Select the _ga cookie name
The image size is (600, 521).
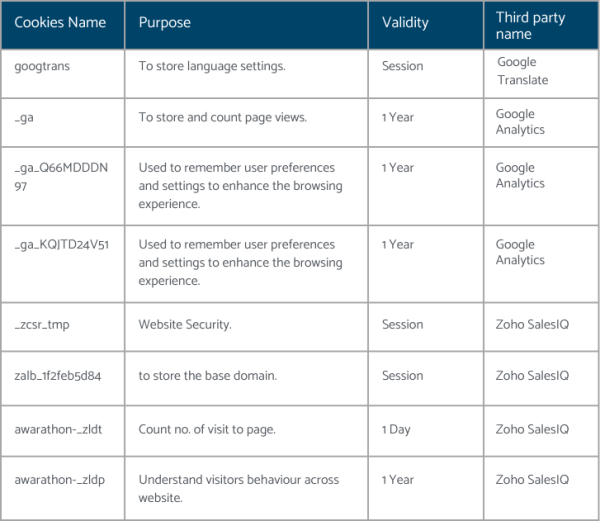(24, 117)
